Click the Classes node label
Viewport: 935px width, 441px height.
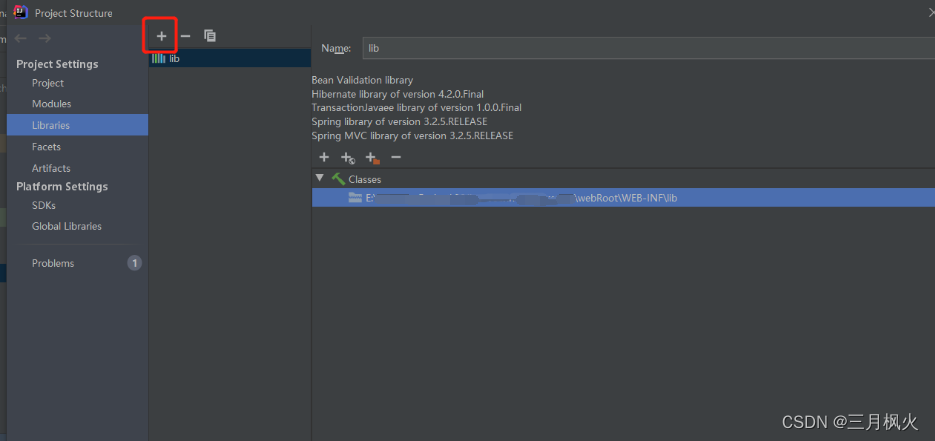[x=365, y=179]
